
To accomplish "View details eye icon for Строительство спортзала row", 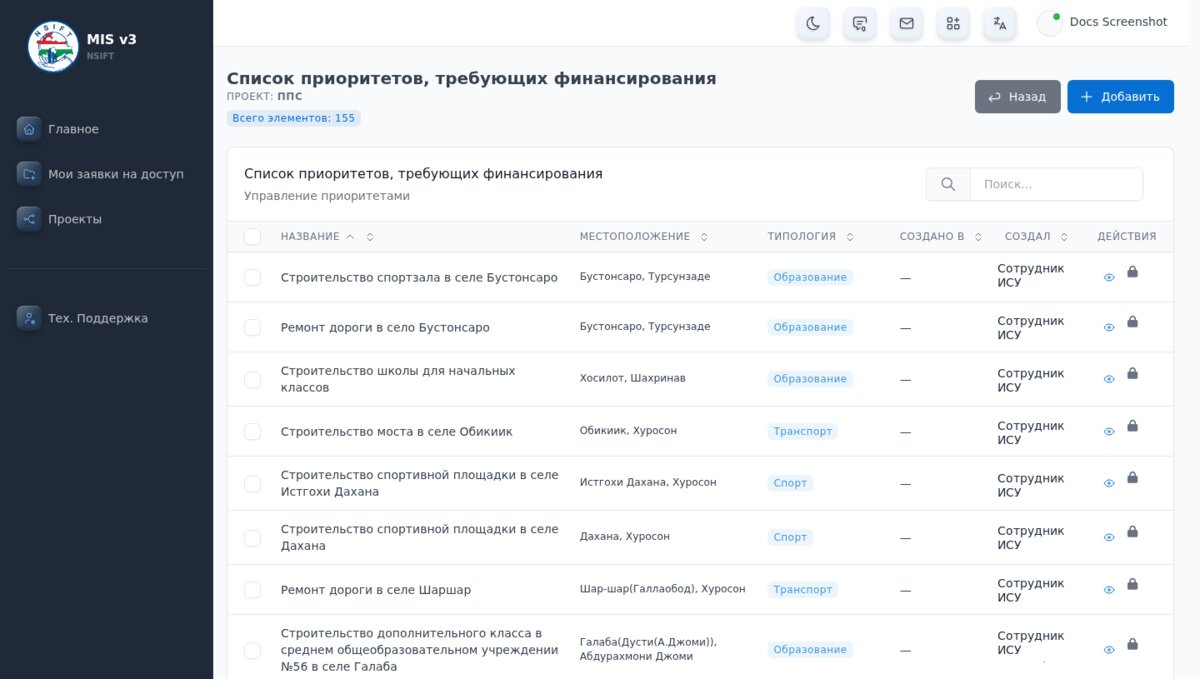I will (x=1109, y=278).
